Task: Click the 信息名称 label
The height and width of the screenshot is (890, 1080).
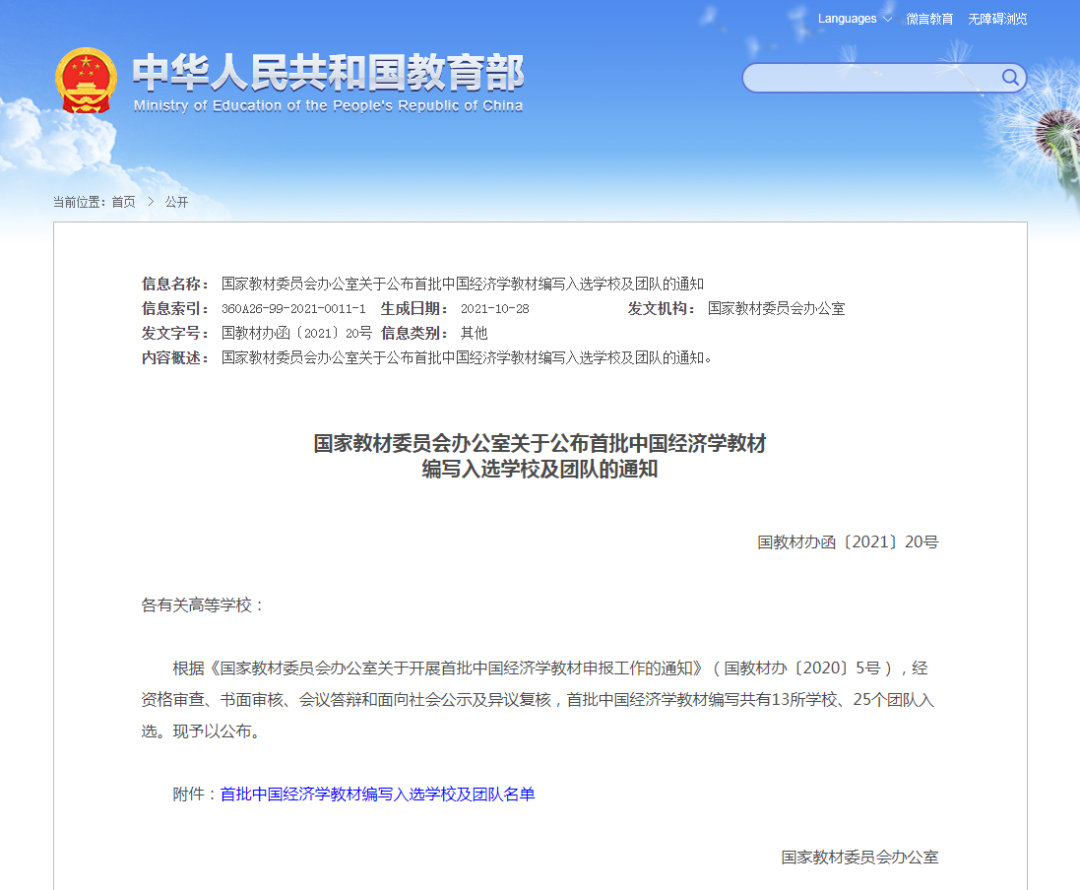Action: click(174, 284)
